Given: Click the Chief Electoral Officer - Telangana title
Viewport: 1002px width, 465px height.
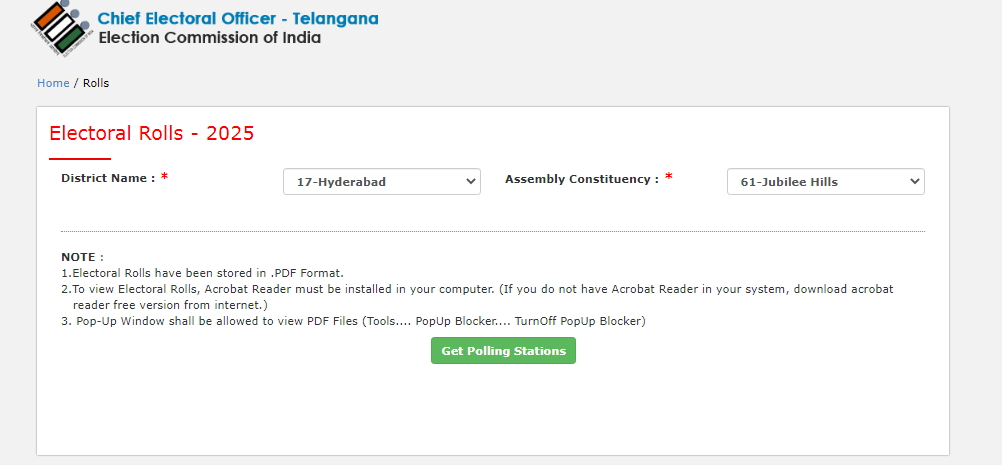Looking at the screenshot, I should tap(238, 18).
